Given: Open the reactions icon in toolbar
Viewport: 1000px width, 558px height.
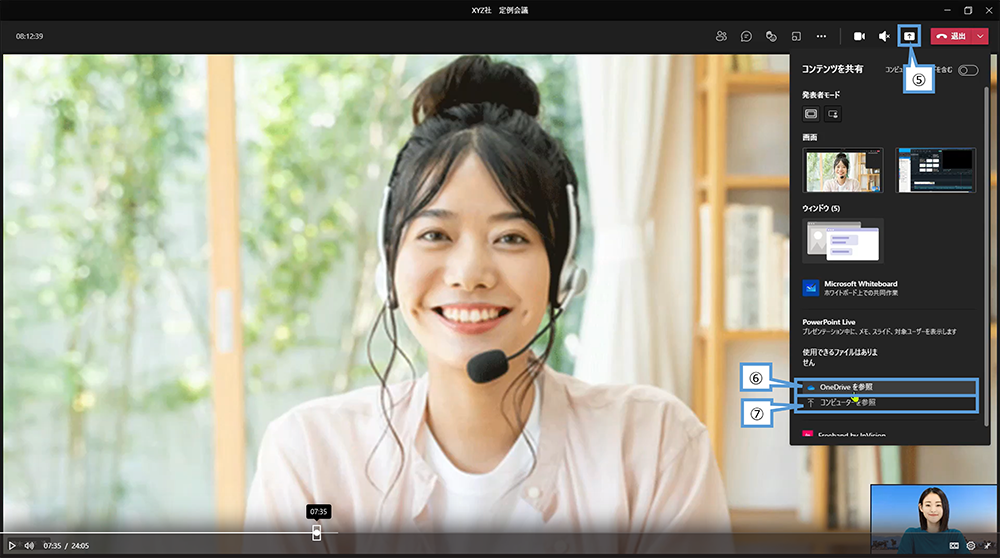Looking at the screenshot, I should tap(771, 36).
